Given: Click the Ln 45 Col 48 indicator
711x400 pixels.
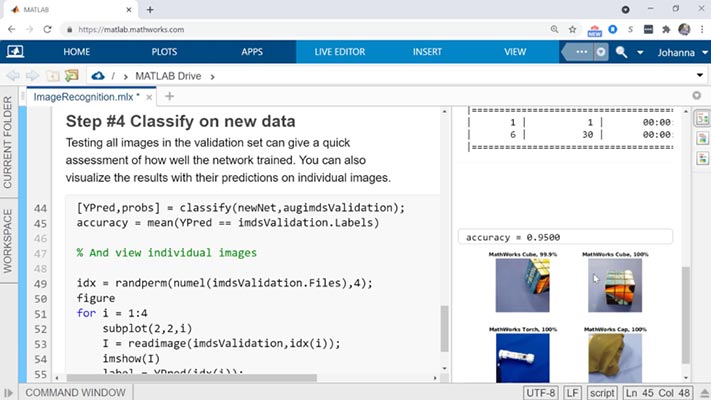Looking at the screenshot, I should pyautogui.click(x=657, y=393).
